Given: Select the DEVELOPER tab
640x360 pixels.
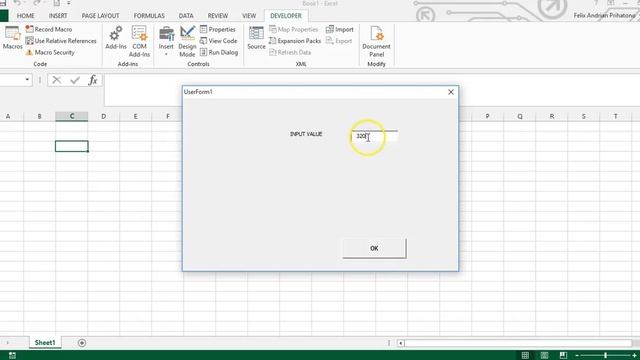Looking at the screenshot, I should (286, 16).
